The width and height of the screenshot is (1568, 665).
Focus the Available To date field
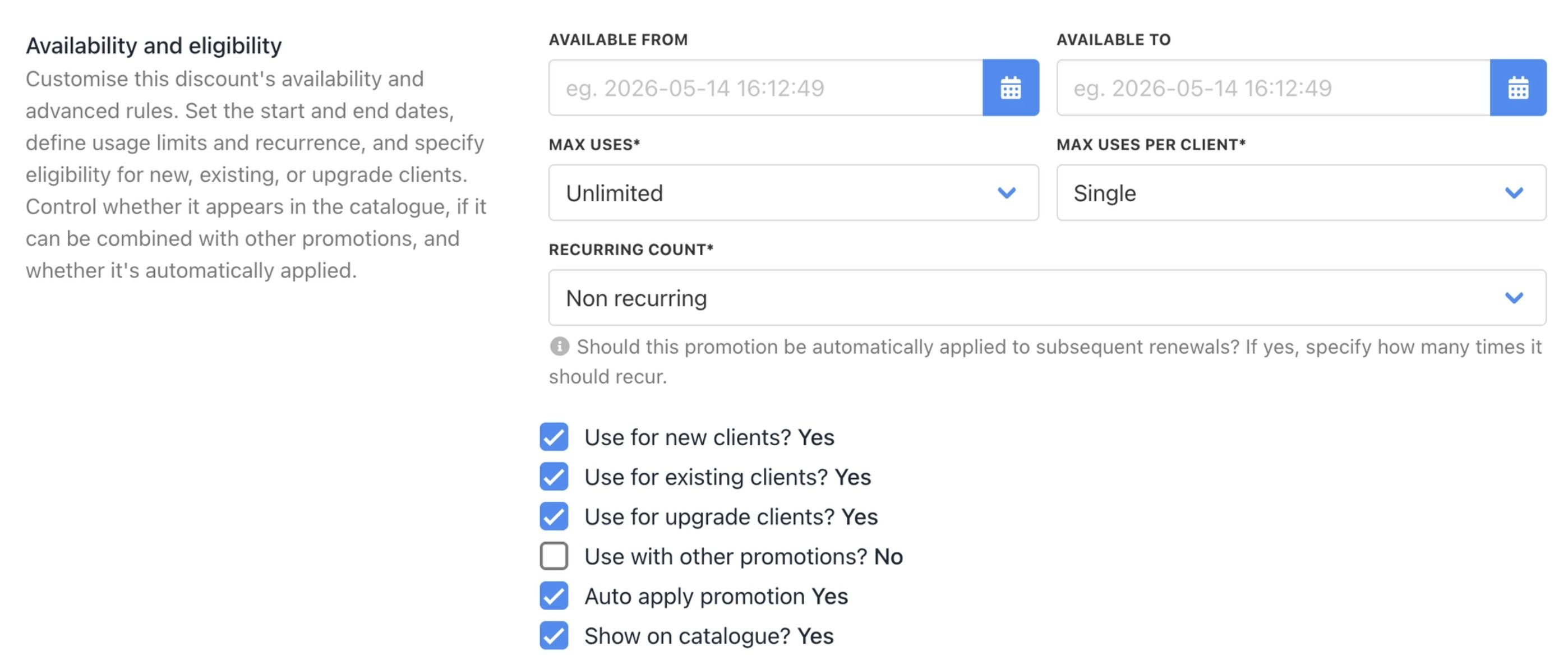pyautogui.click(x=1274, y=87)
